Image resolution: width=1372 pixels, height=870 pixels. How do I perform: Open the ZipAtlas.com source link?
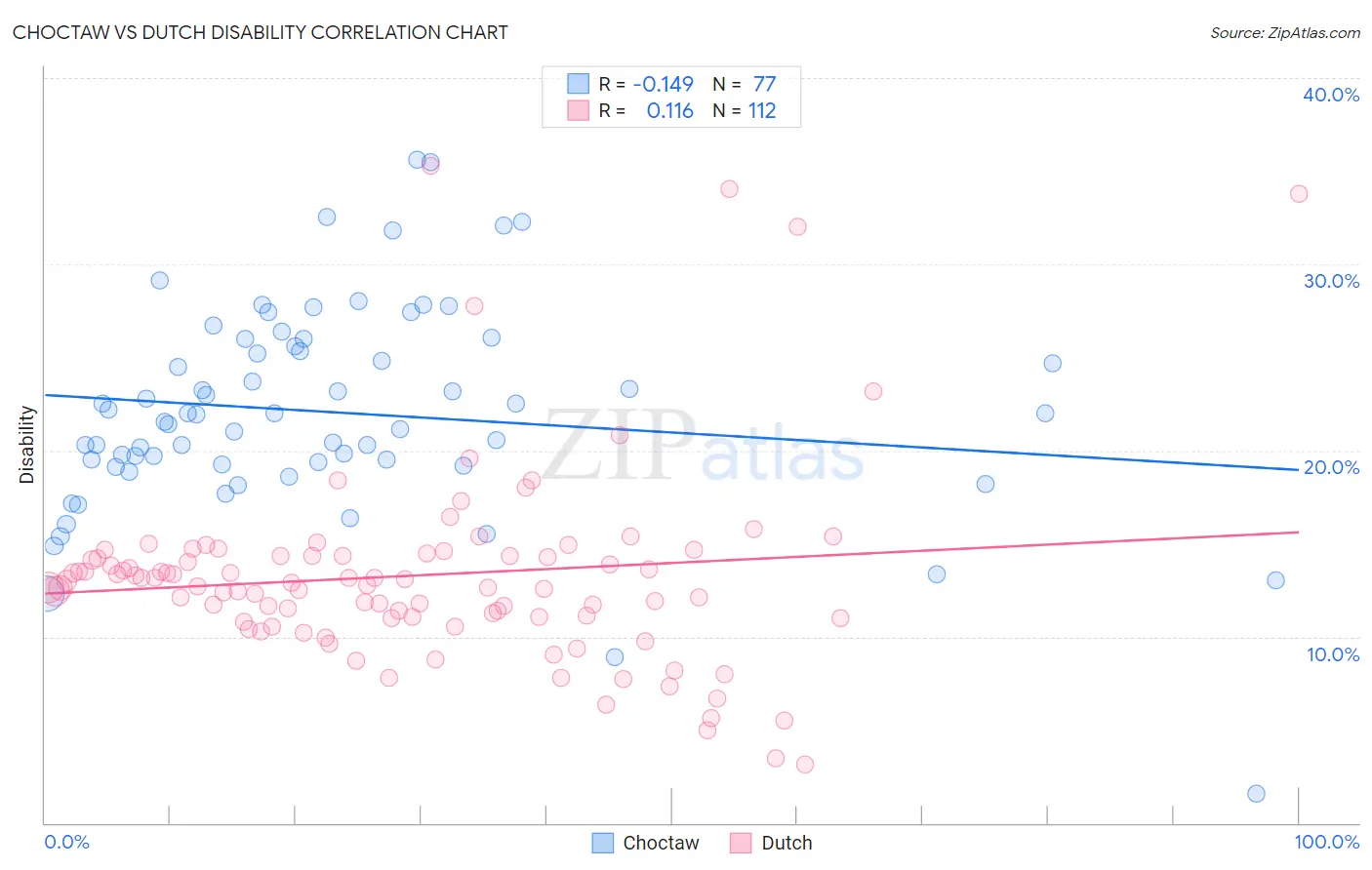[1285, 32]
